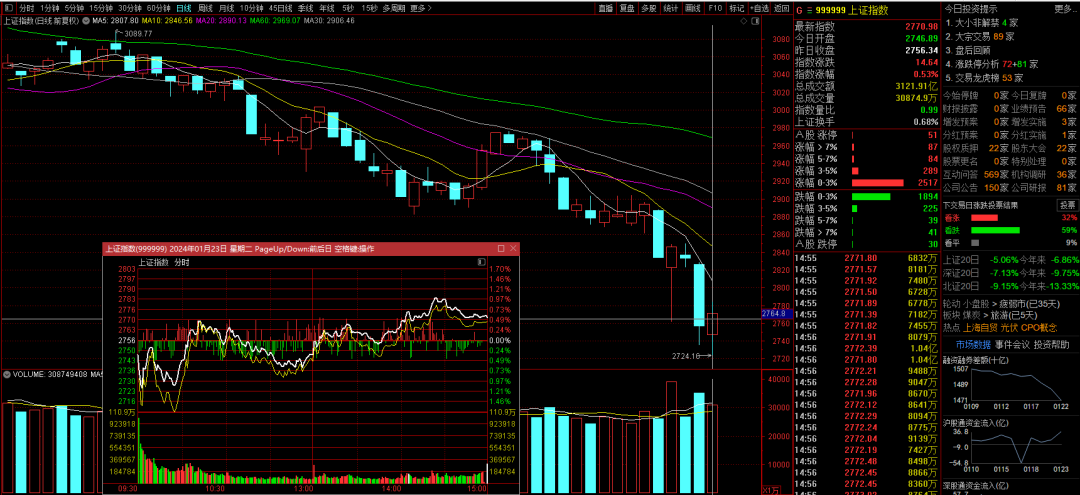1080x495 pixels.
Task: Open the 业绩预告 66家 entry
Action: (1044, 109)
